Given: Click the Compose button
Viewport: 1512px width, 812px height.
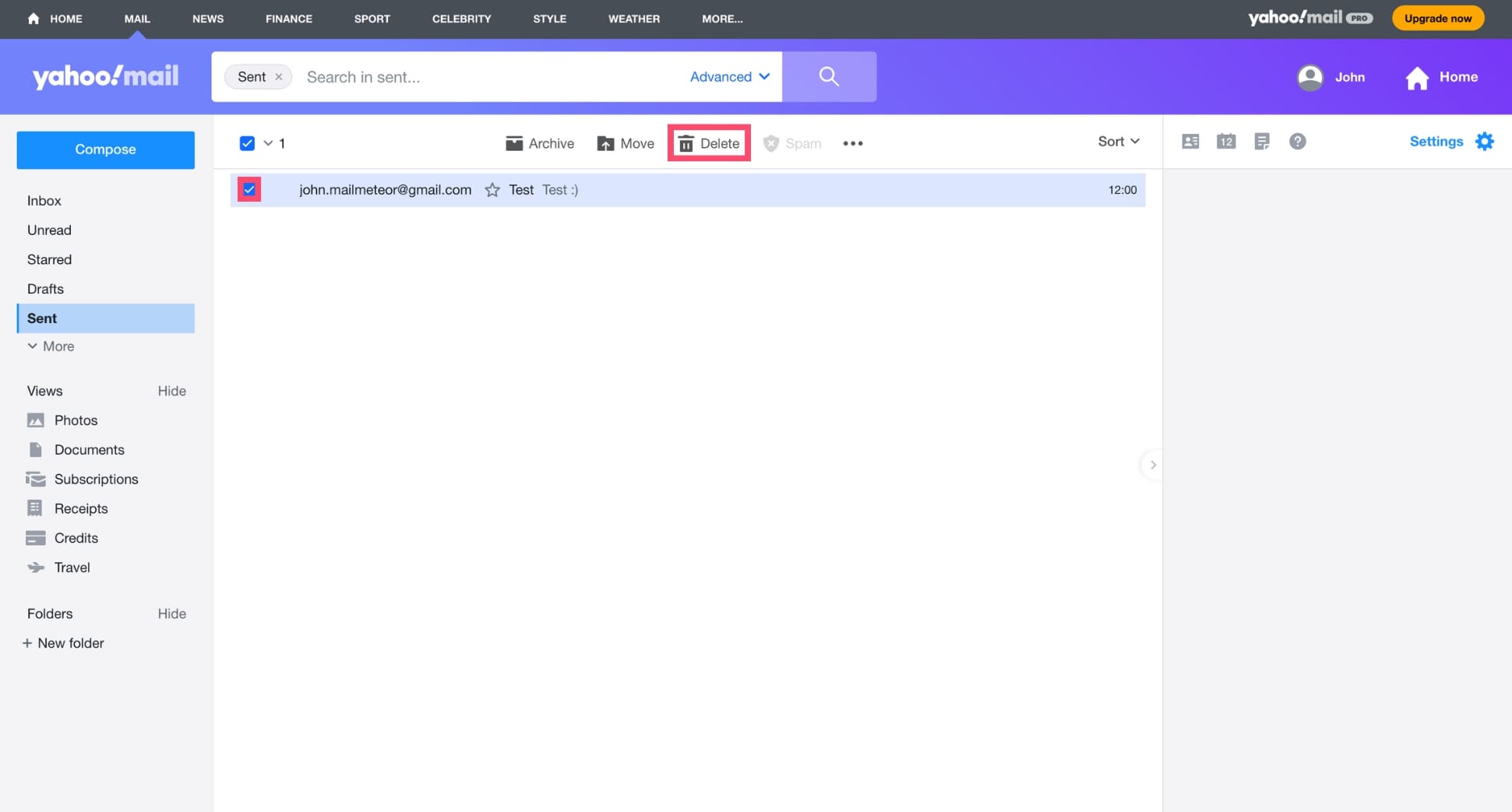Looking at the screenshot, I should pos(105,149).
